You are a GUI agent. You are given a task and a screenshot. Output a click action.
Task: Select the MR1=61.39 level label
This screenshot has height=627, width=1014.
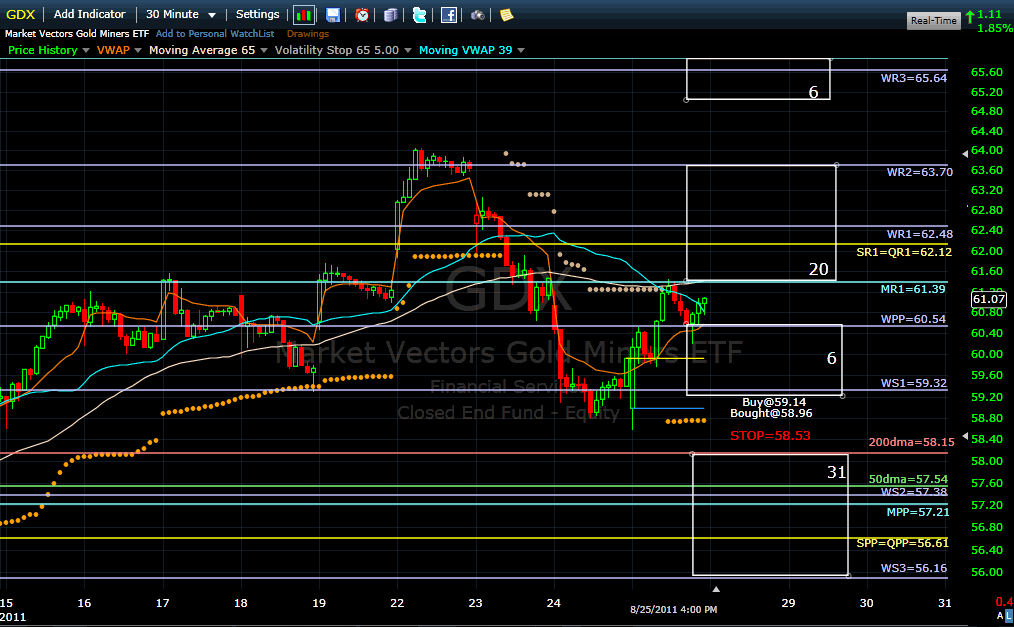coord(912,289)
